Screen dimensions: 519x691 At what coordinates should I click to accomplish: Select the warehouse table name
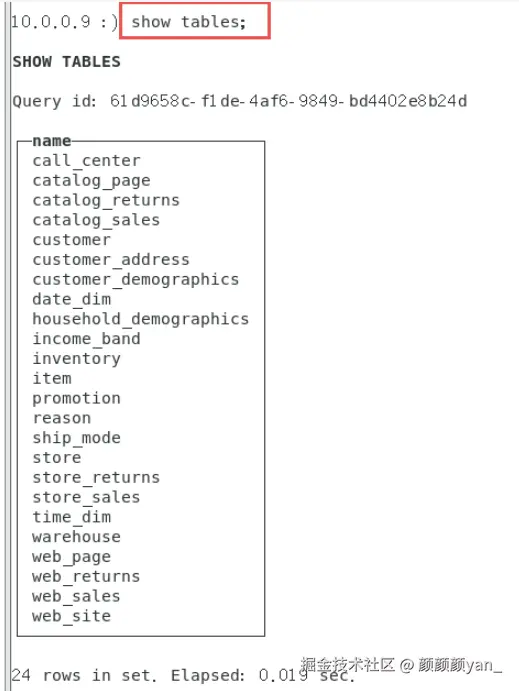coord(77,537)
